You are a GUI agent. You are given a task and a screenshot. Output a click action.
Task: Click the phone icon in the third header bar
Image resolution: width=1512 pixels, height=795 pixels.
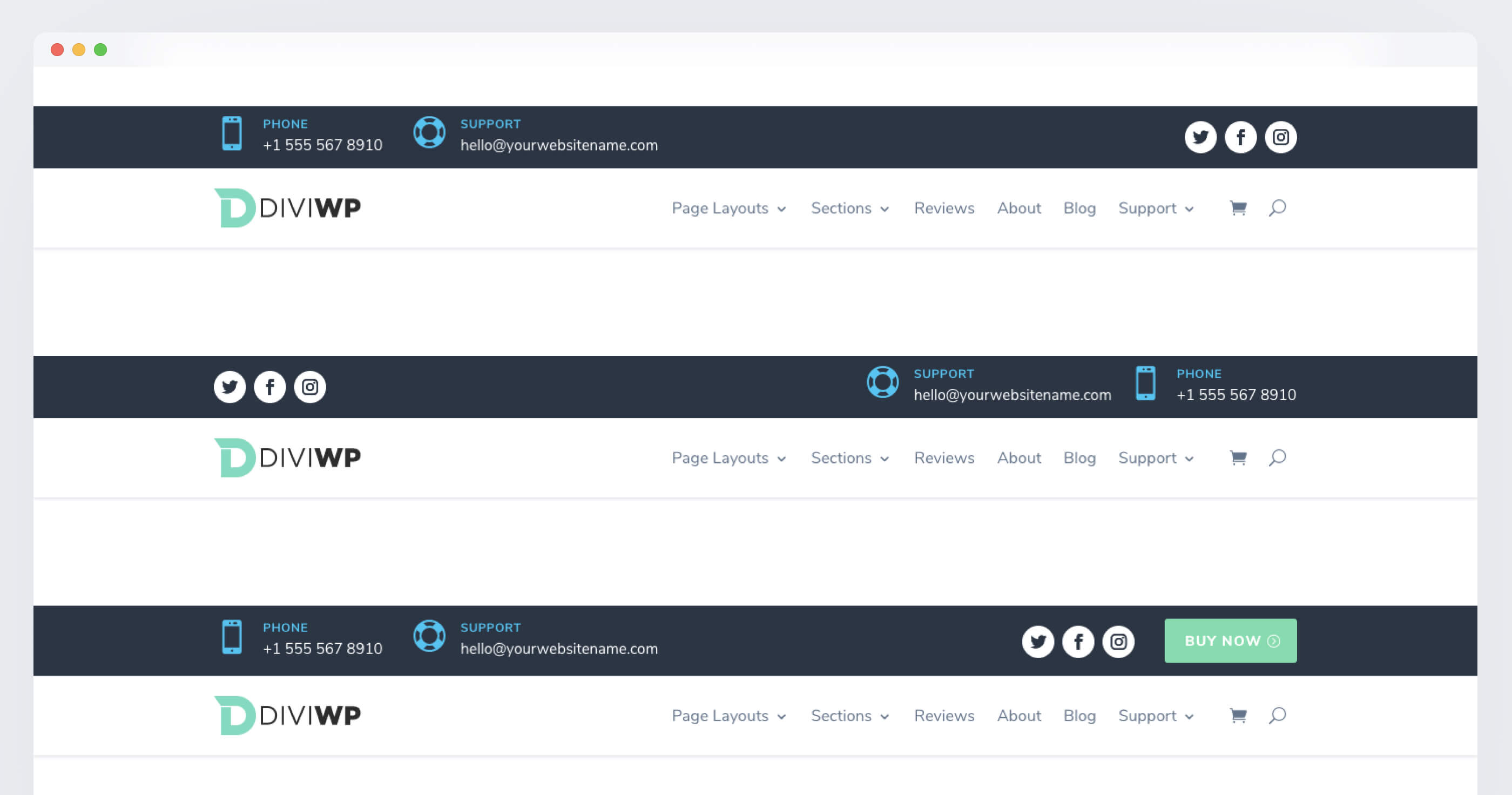pyautogui.click(x=232, y=637)
